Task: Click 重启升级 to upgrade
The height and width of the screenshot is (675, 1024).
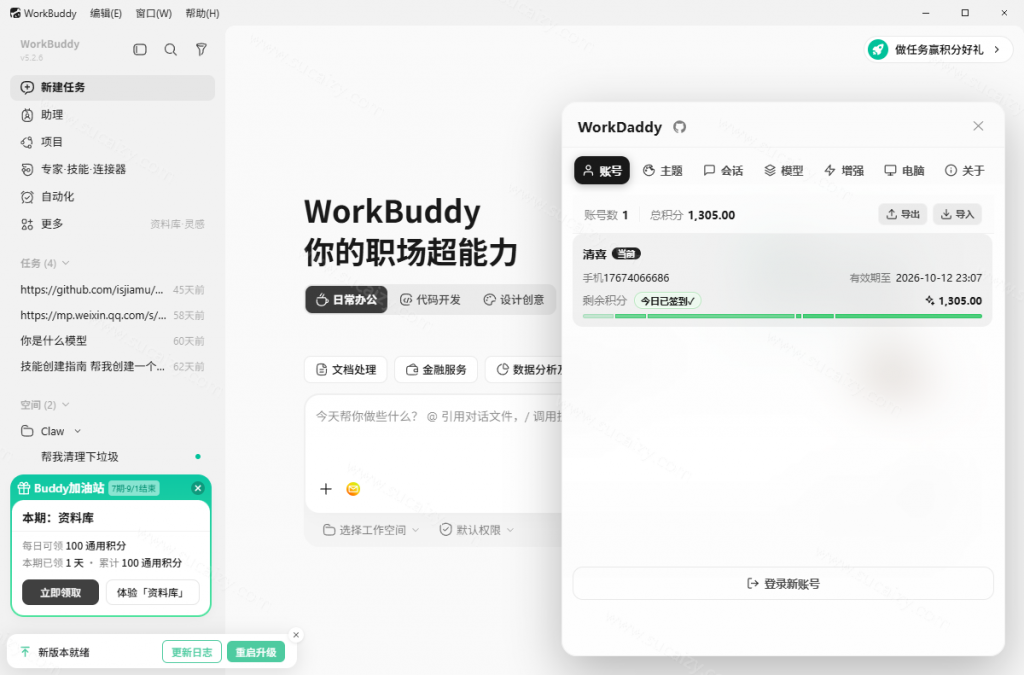Action: [x=255, y=652]
